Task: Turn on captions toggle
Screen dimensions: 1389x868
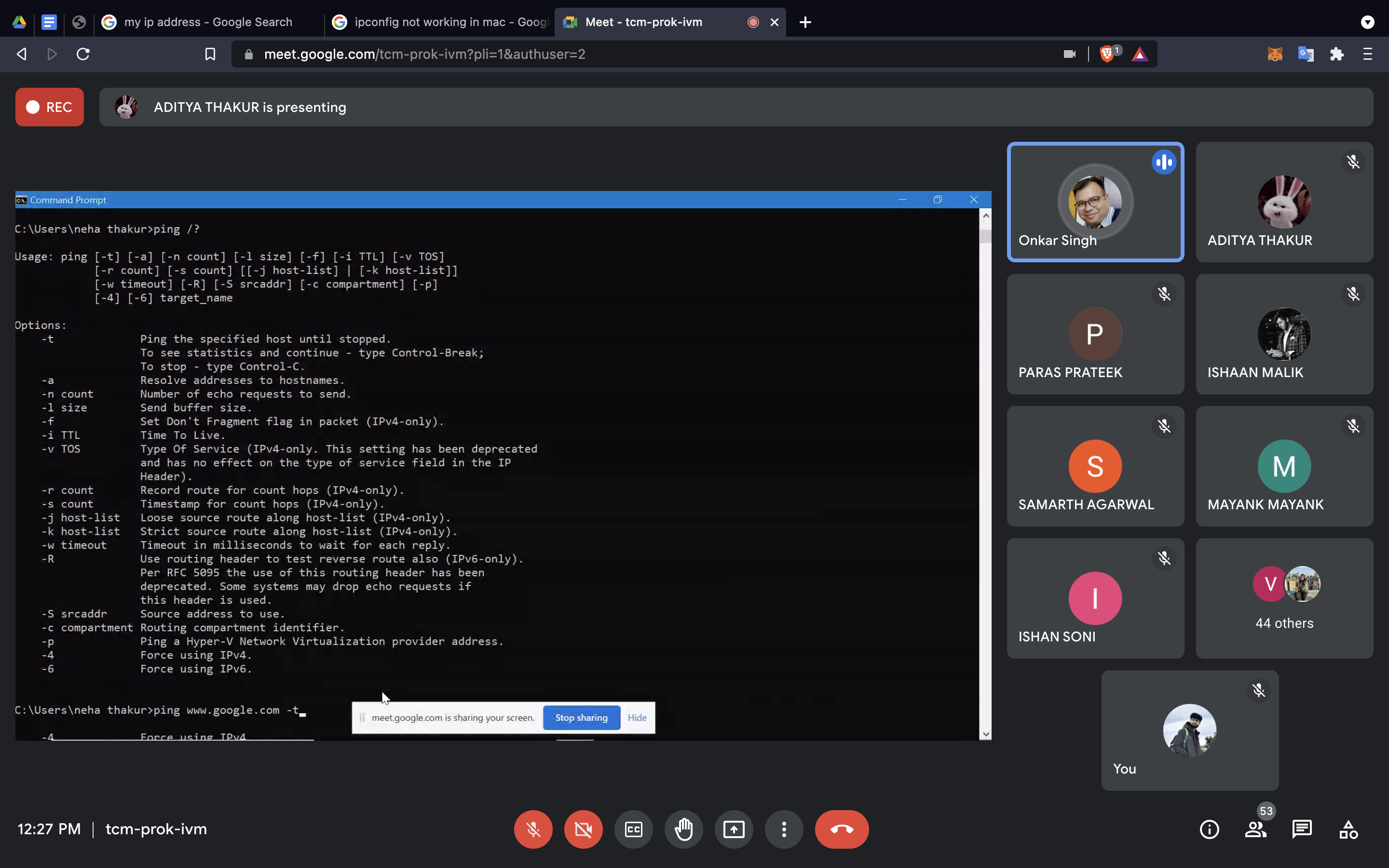Action: coord(634,829)
